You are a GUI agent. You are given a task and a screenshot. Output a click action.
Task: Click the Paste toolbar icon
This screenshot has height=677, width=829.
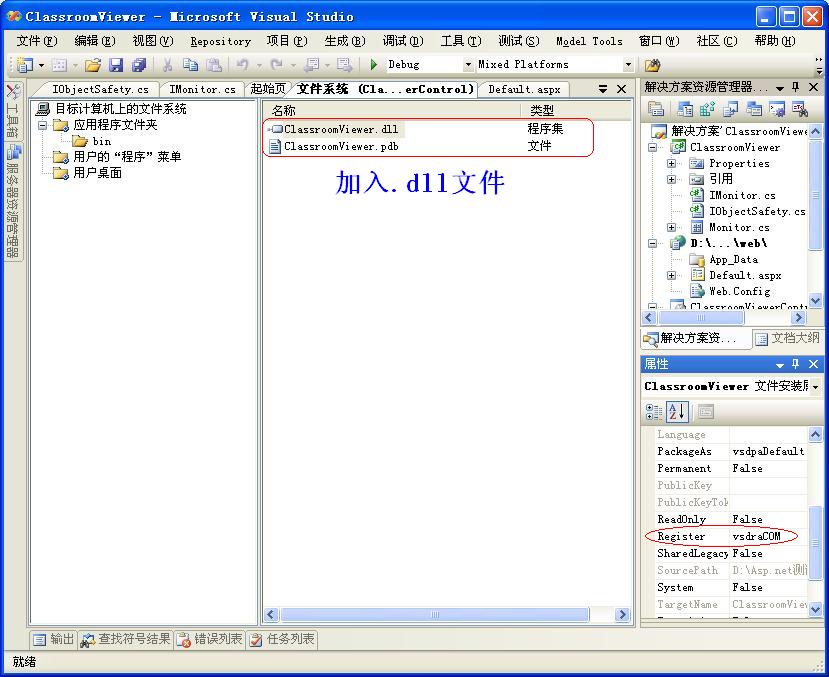pos(214,65)
